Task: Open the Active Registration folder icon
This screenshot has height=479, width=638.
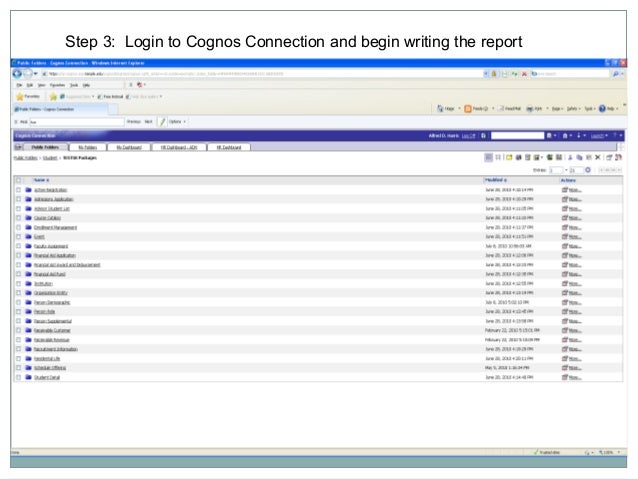Action: pos(28,190)
